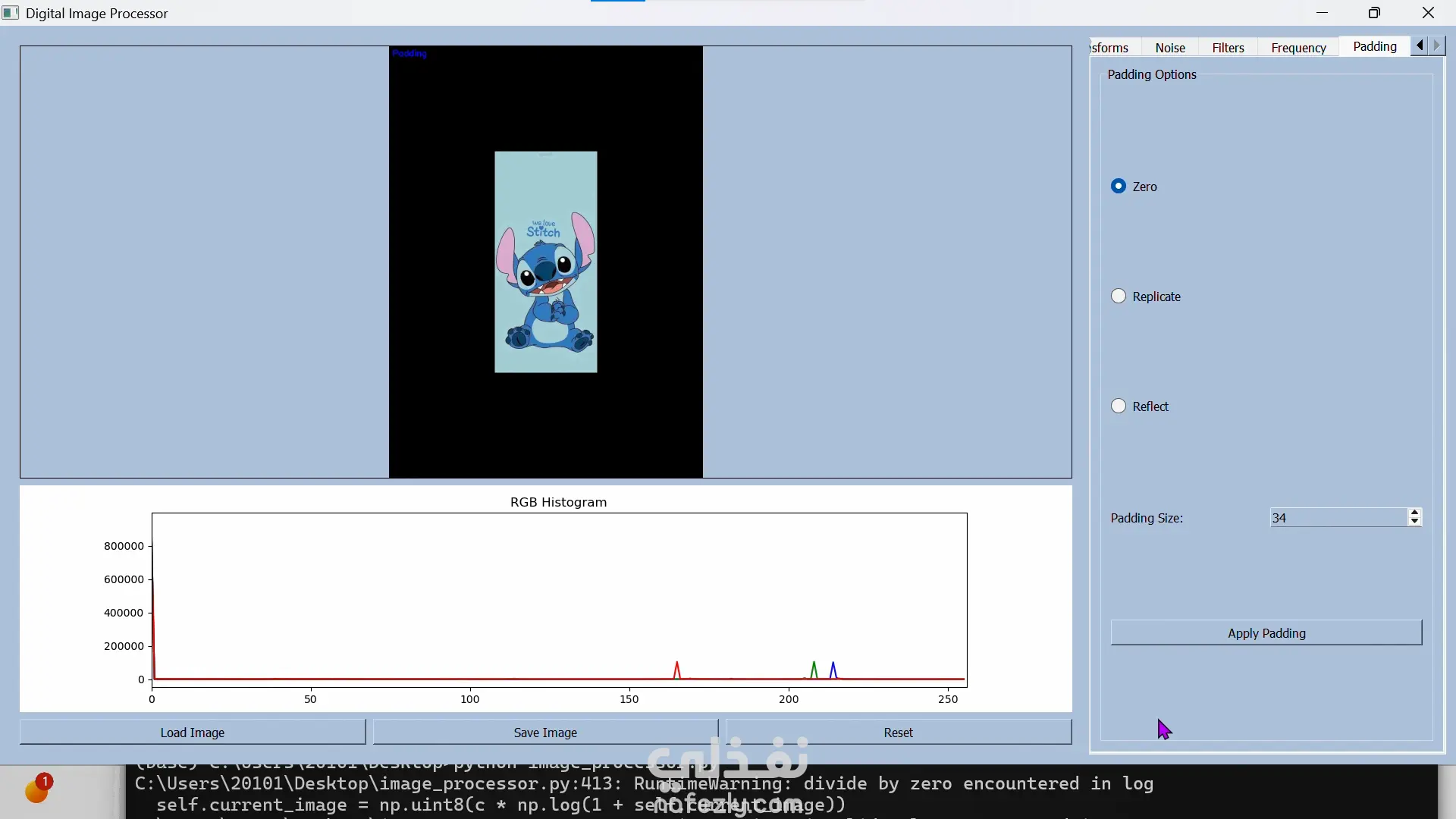The width and height of the screenshot is (1456, 819).
Task: Open the Filters tab
Action: pos(1227,48)
